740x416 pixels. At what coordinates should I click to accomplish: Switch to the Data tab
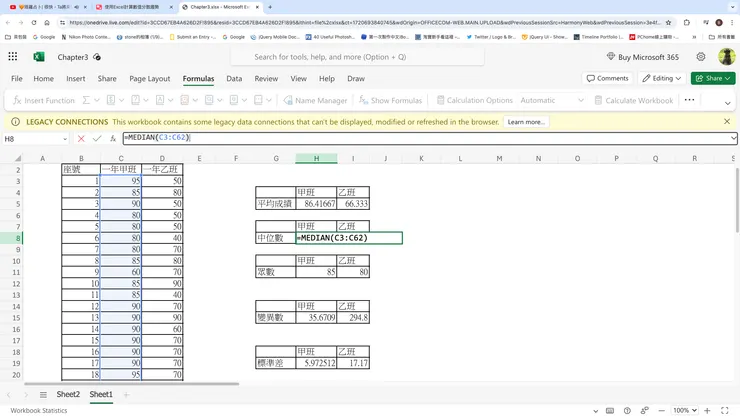point(234,78)
